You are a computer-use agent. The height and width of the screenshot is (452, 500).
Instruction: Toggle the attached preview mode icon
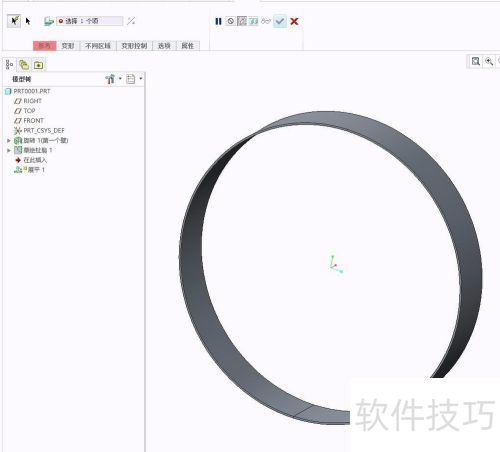(254, 21)
